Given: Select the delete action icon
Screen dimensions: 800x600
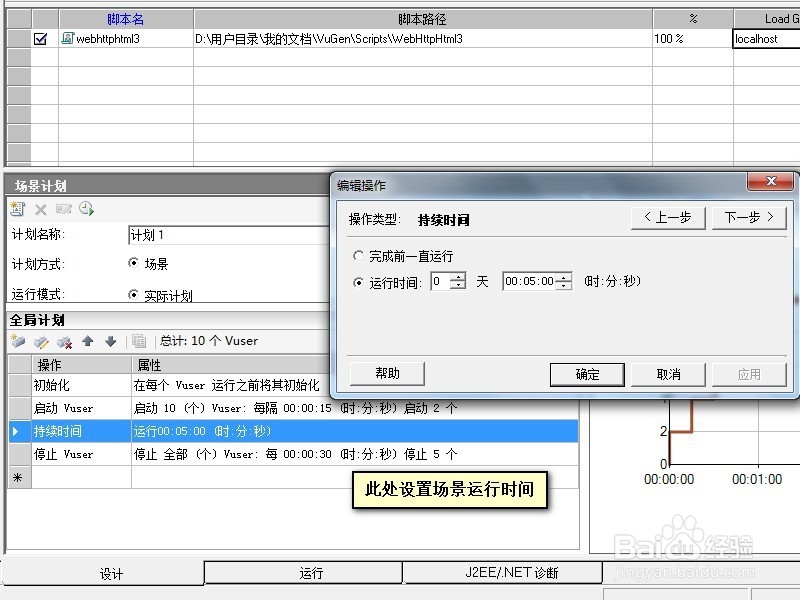Looking at the screenshot, I should tap(65, 342).
